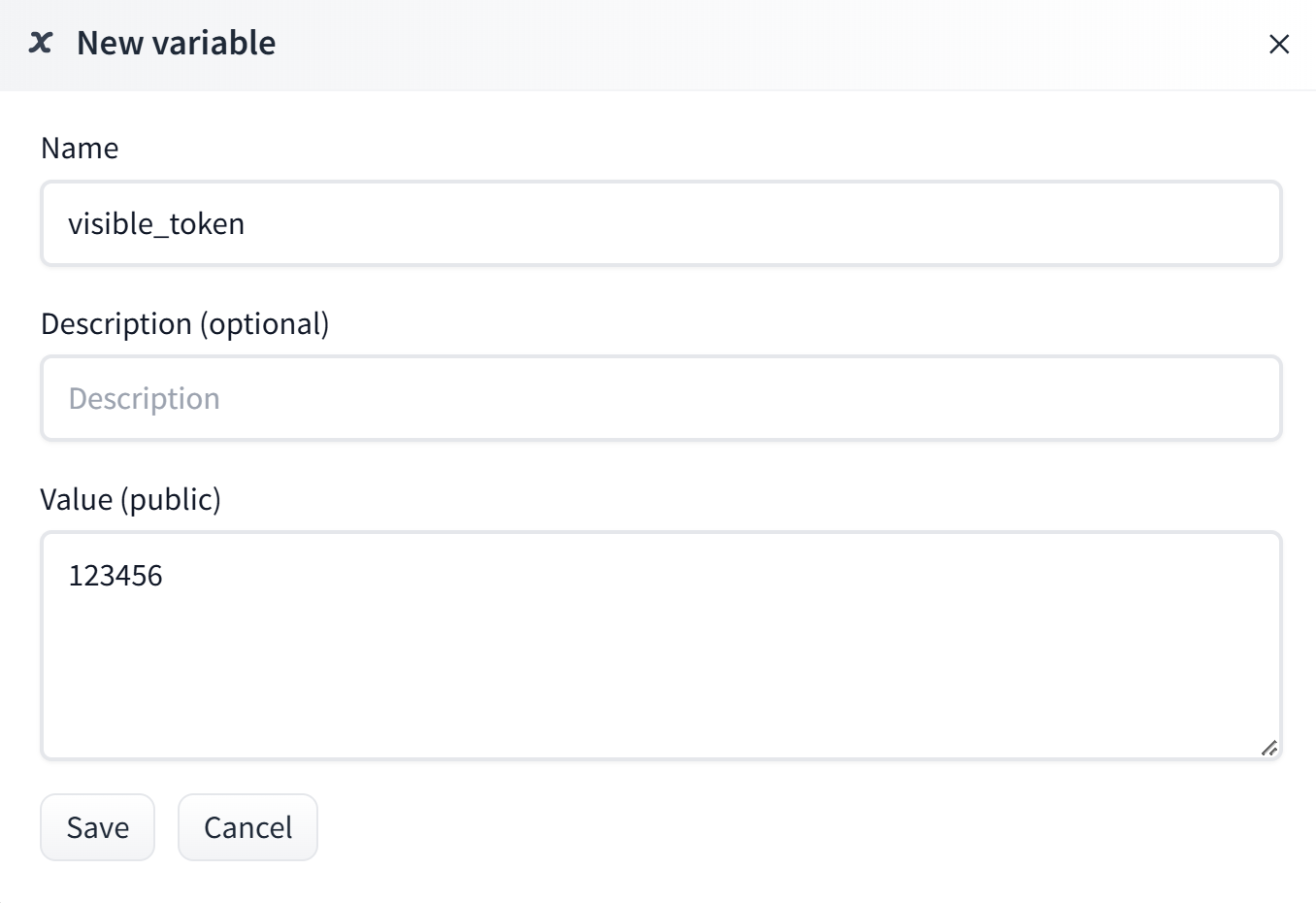Screen dimensions: 1316x903
Task: Click the "Value (public)" label
Action: (130, 499)
